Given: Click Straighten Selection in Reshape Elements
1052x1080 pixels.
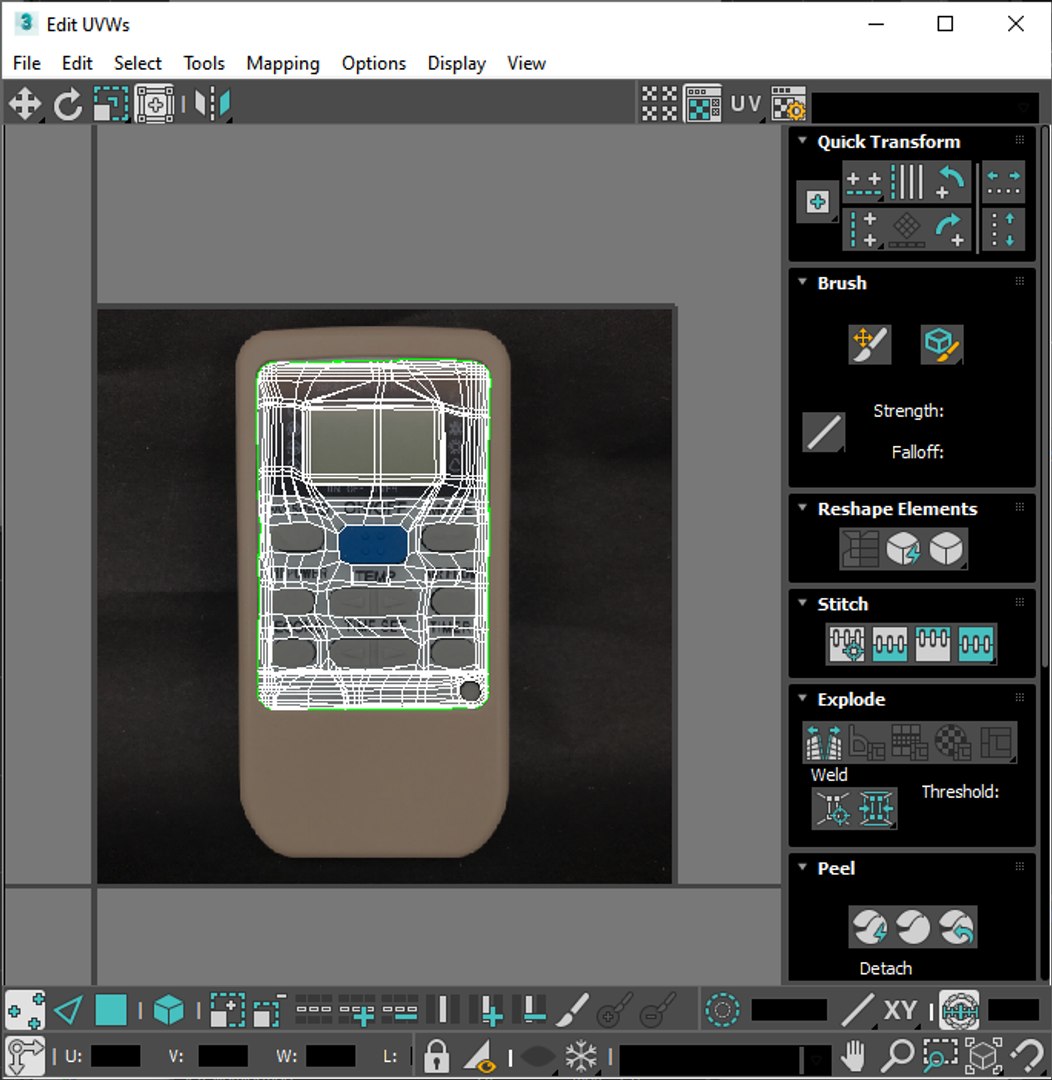Looking at the screenshot, I should pyautogui.click(x=860, y=549).
